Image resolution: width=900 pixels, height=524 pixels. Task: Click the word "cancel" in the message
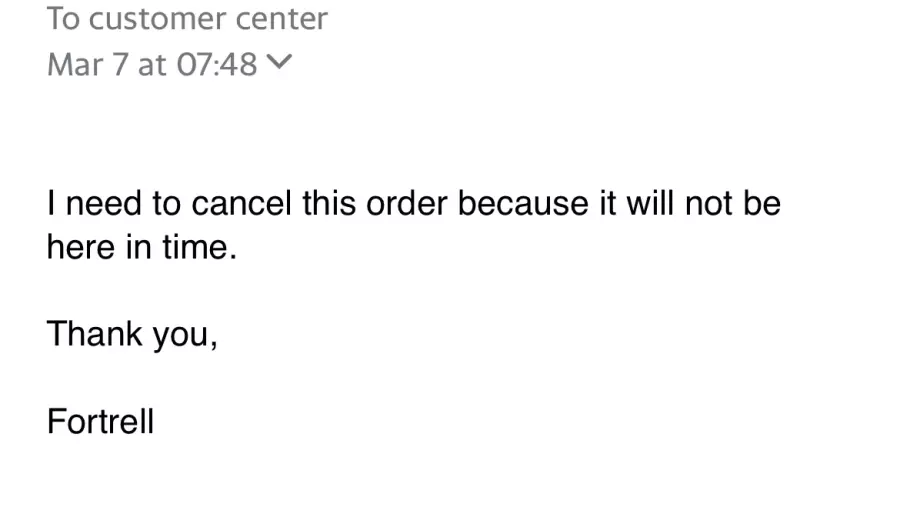pyautogui.click(x=241, y=203)
